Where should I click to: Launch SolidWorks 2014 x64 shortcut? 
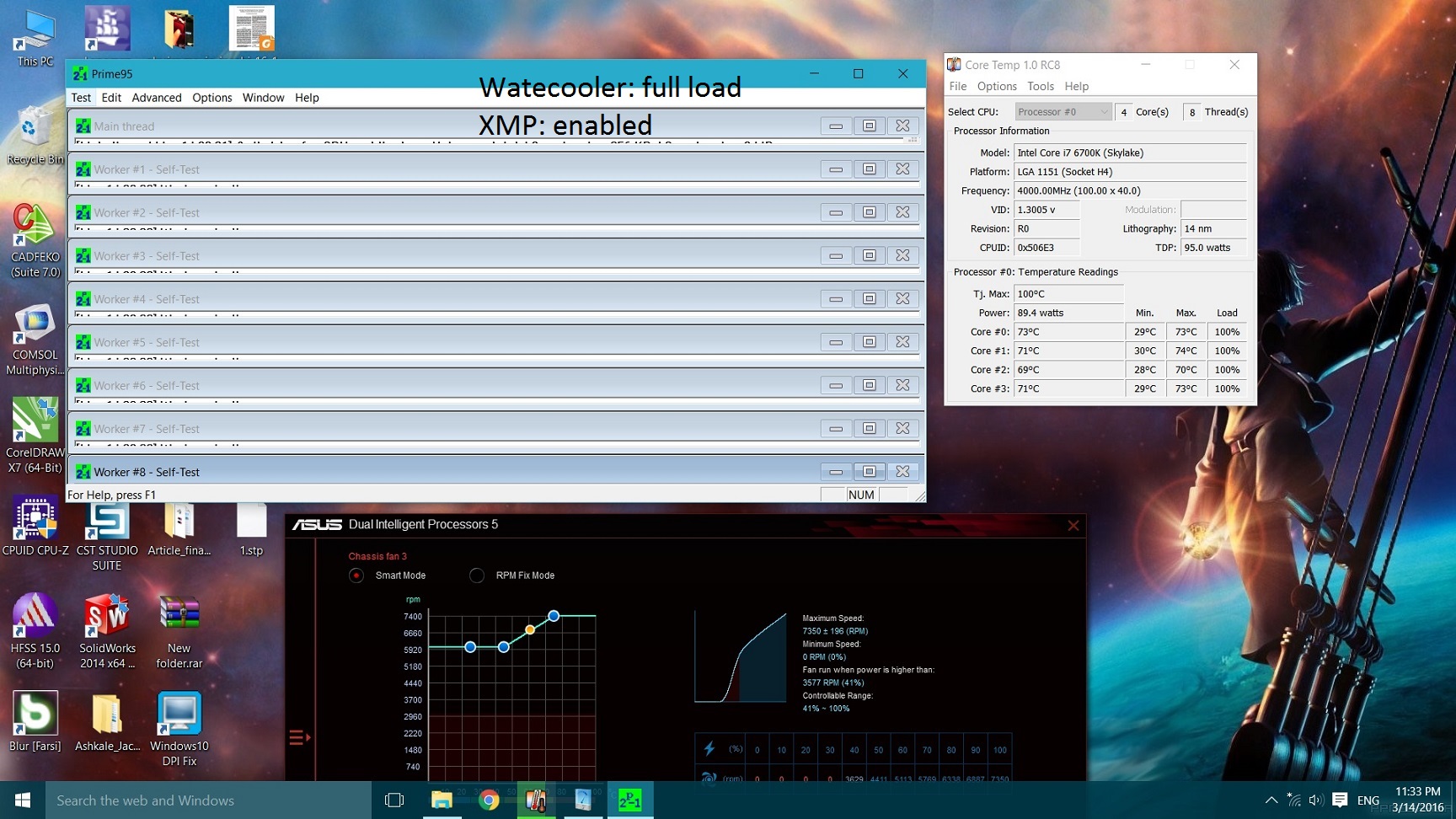click(x=107, y=632)
